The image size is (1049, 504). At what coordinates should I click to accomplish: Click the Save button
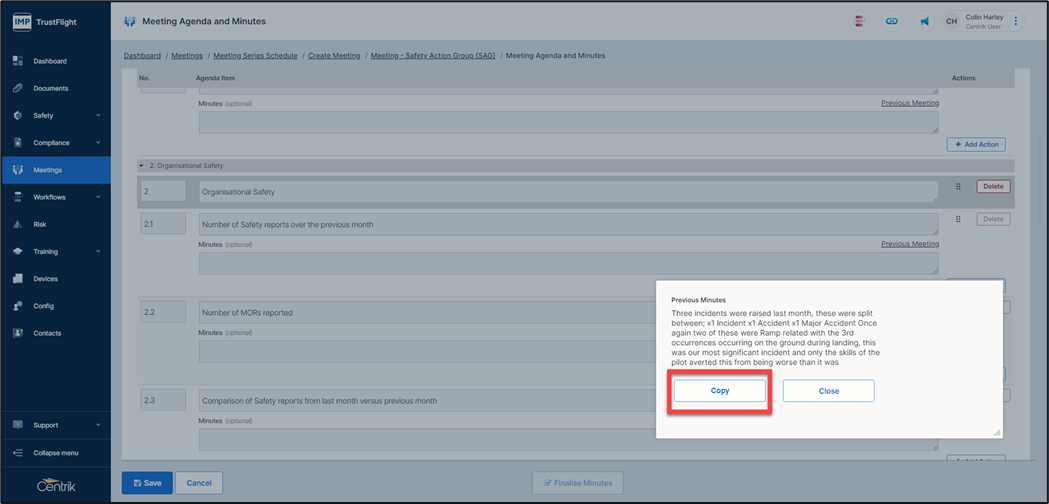point(147,483)
